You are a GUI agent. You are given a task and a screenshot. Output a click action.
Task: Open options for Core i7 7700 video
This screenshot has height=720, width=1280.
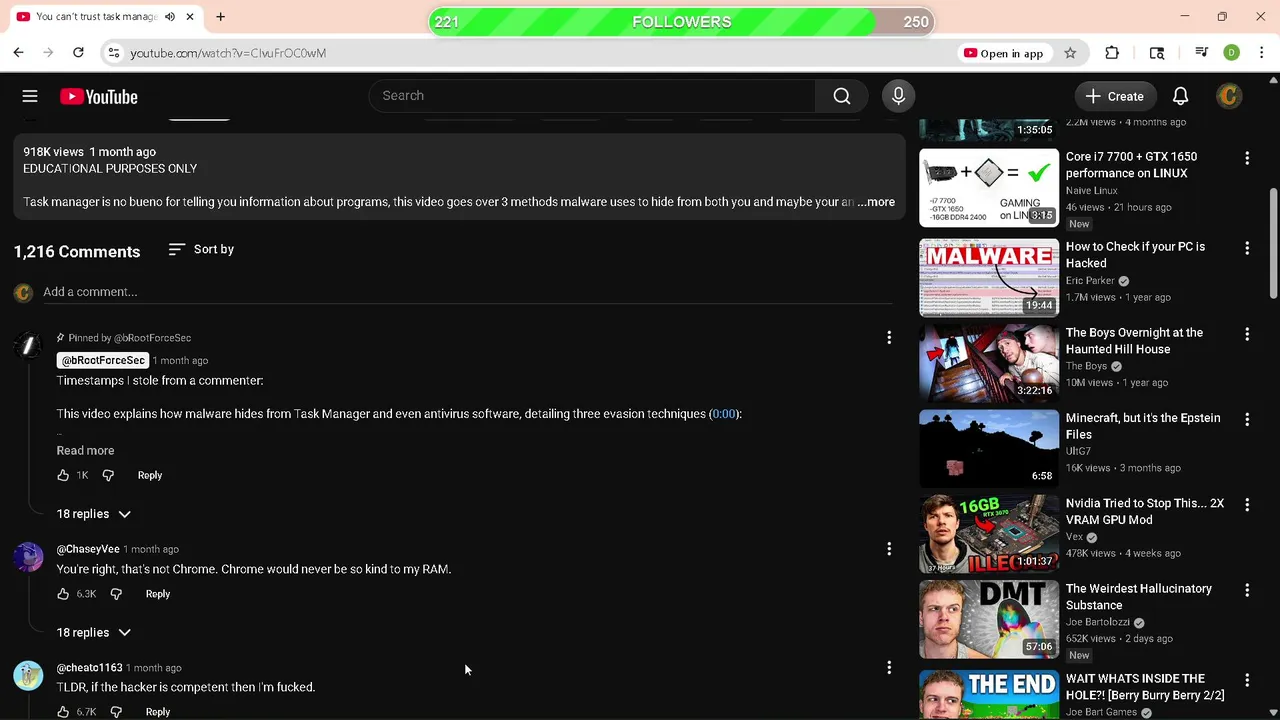coord(1247,158)
